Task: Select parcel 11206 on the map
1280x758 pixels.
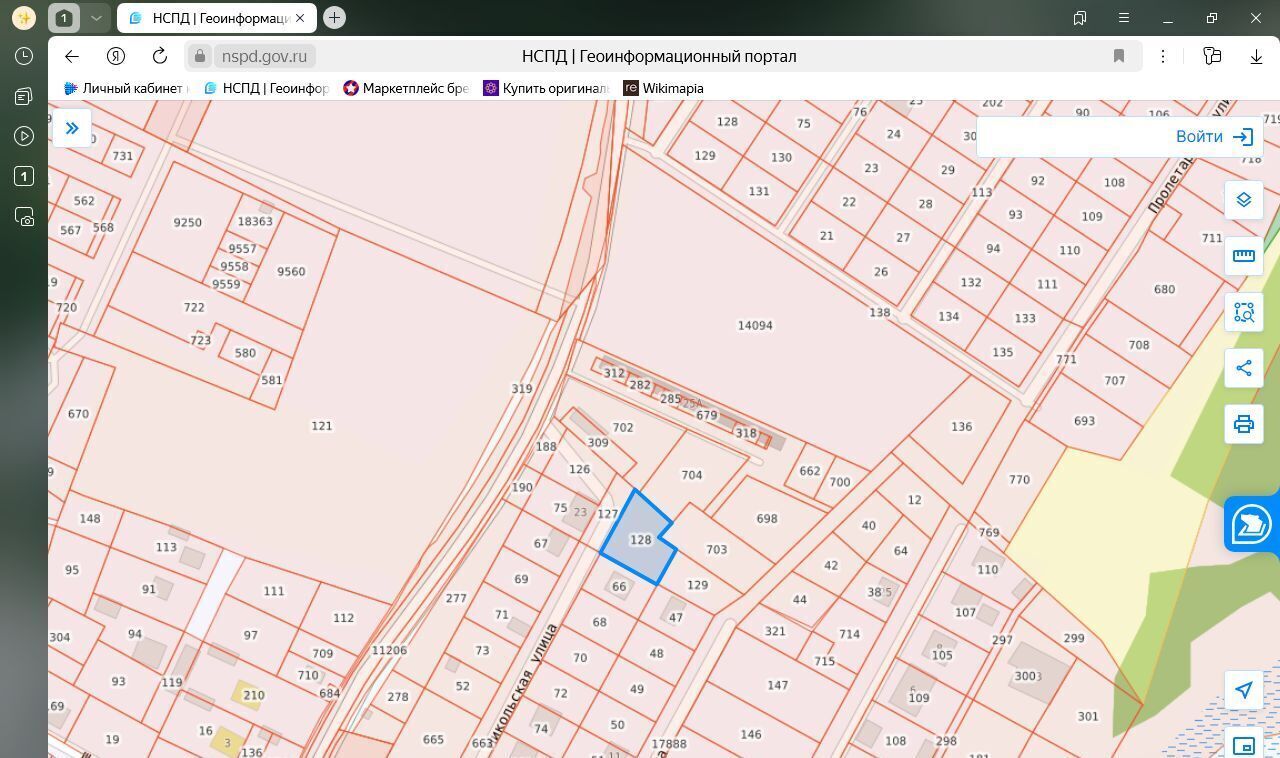Action: click(389, 650)
